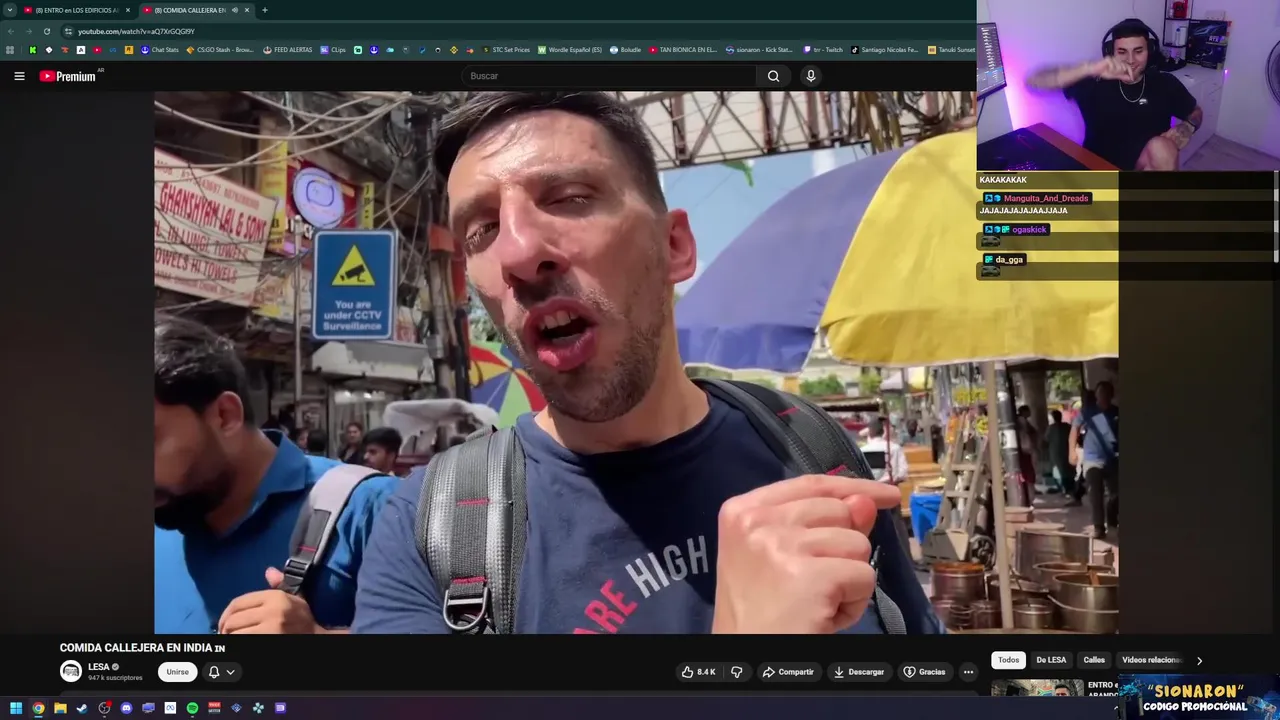1280x720 pixels.
Task: Reload the page
Action: coord(46,31)
